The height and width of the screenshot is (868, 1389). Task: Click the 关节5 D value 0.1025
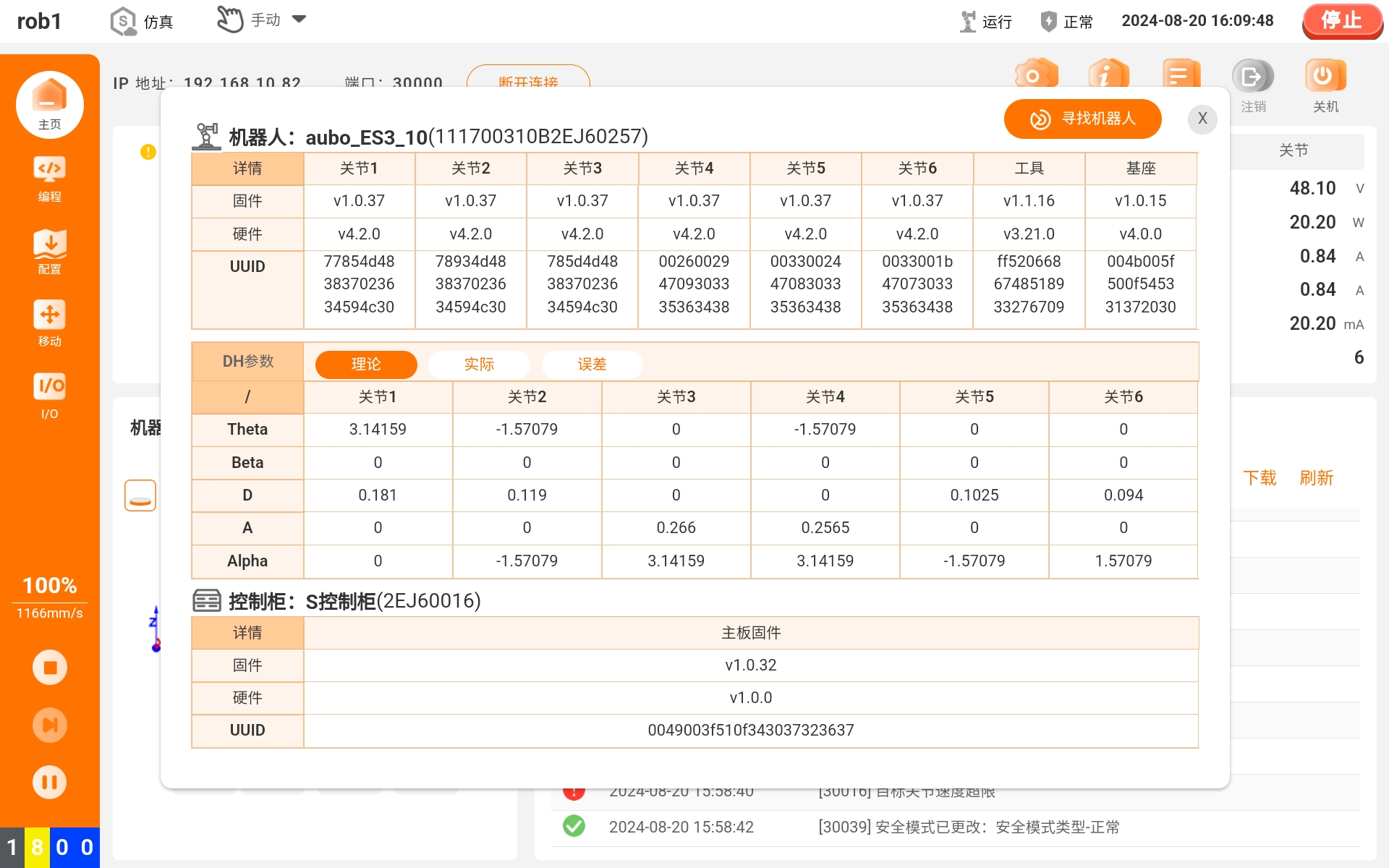point(974,495)
